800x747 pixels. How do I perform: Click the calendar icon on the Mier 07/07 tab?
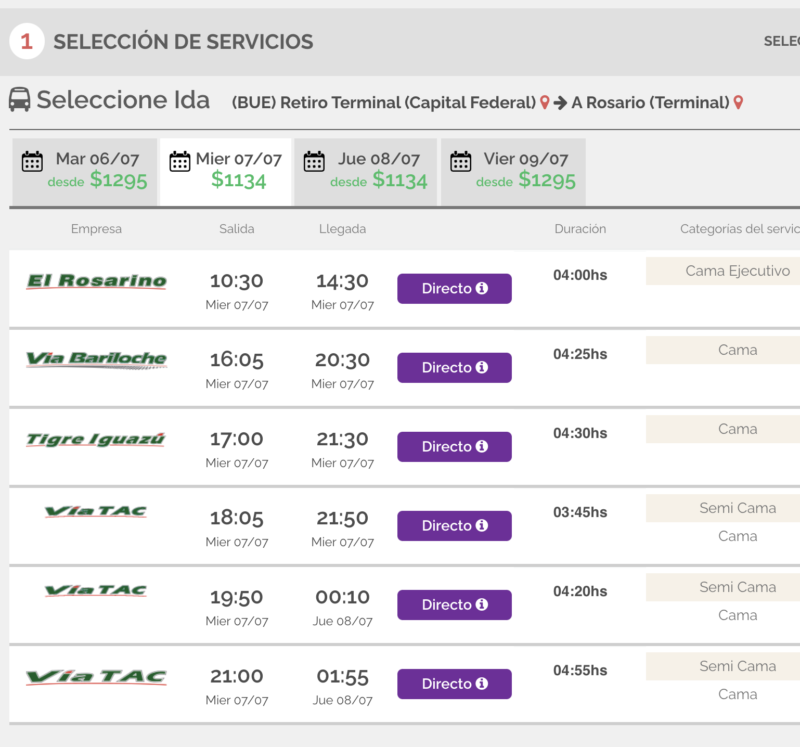click(x=180, y=162)
